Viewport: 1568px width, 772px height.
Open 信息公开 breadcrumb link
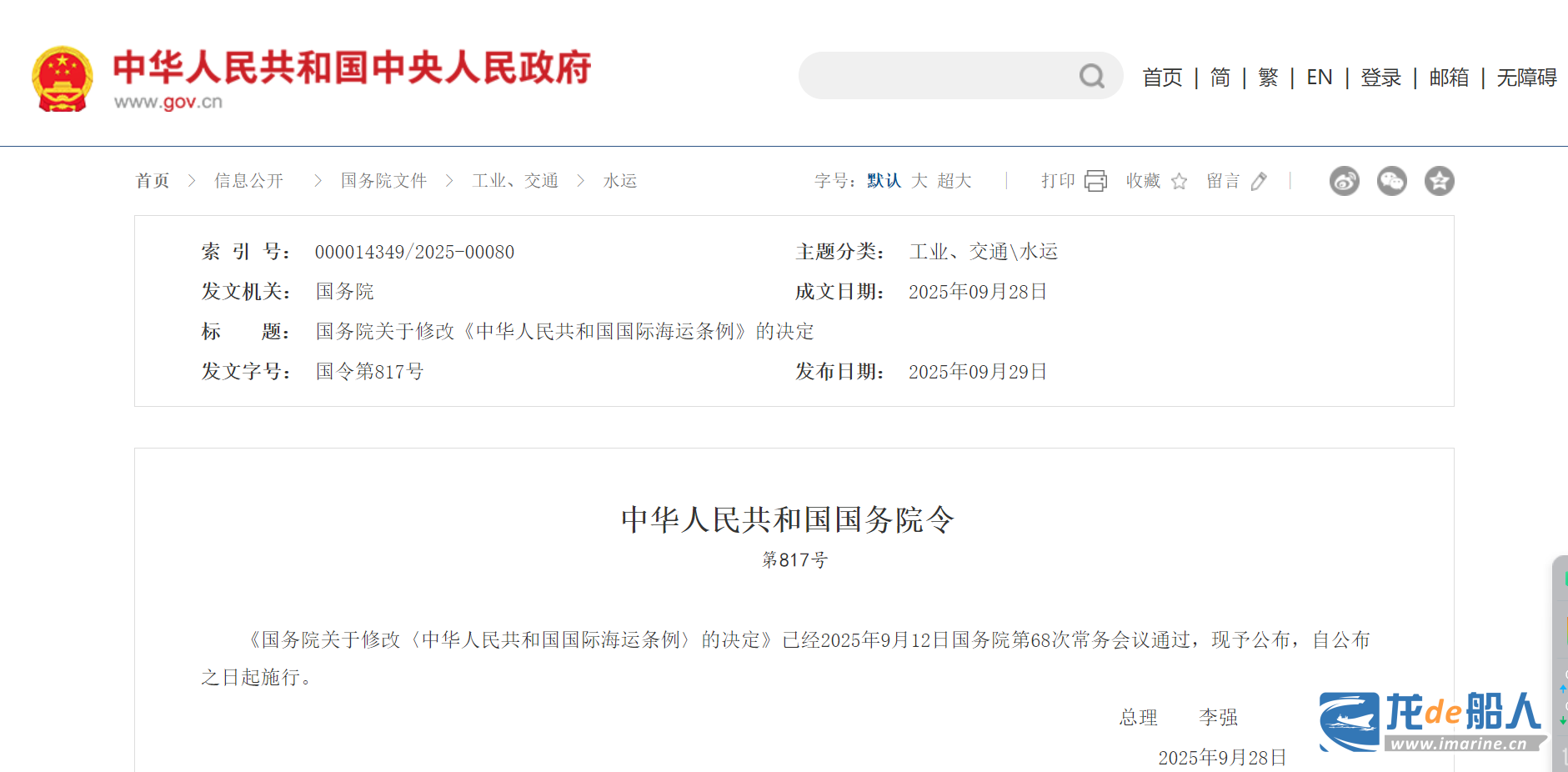click(x=248, y=181)
